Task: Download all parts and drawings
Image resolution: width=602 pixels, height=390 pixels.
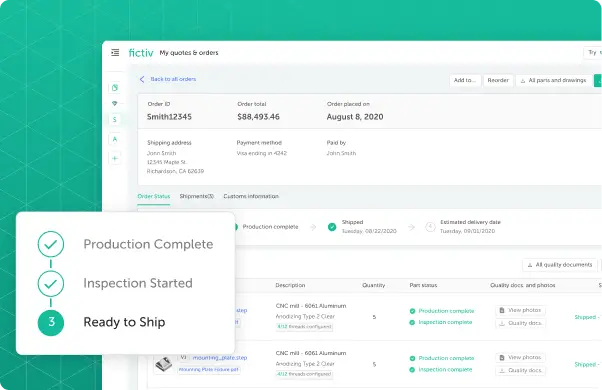Action: pyautogui.click(x=553, y=80)
